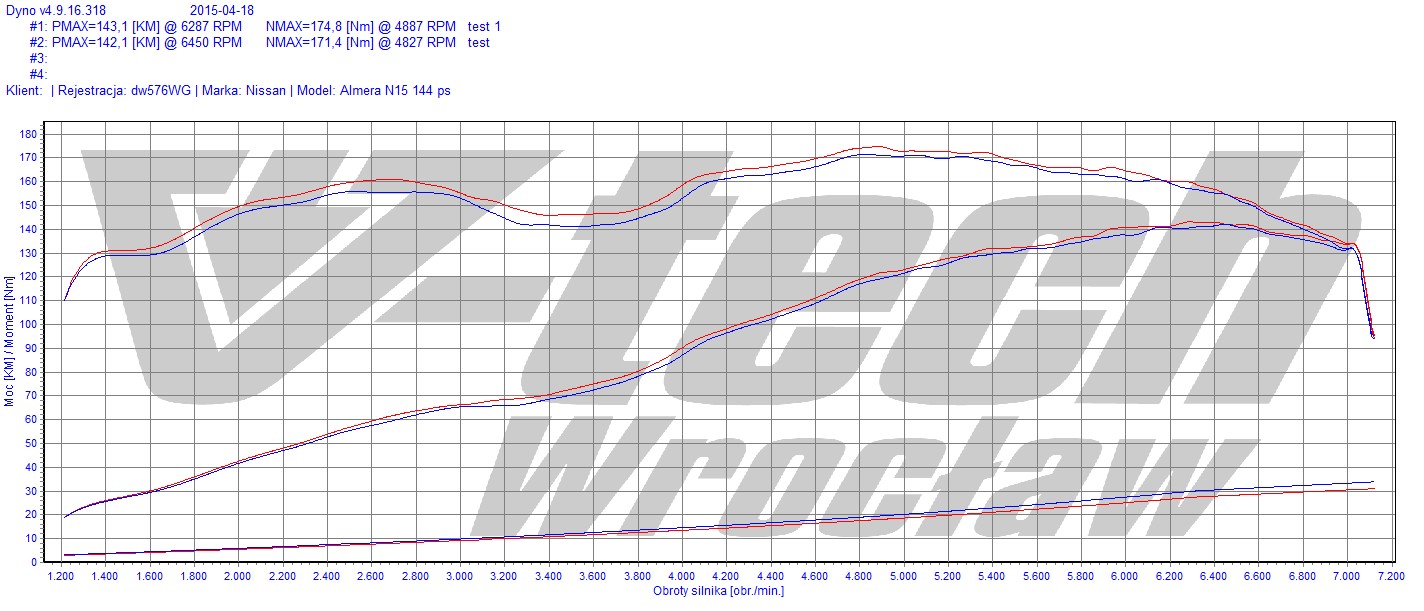Click the 5.000 RPM x-axis tick label
The height and width of the screenshot is (611, 1424).
click(903, 577)
